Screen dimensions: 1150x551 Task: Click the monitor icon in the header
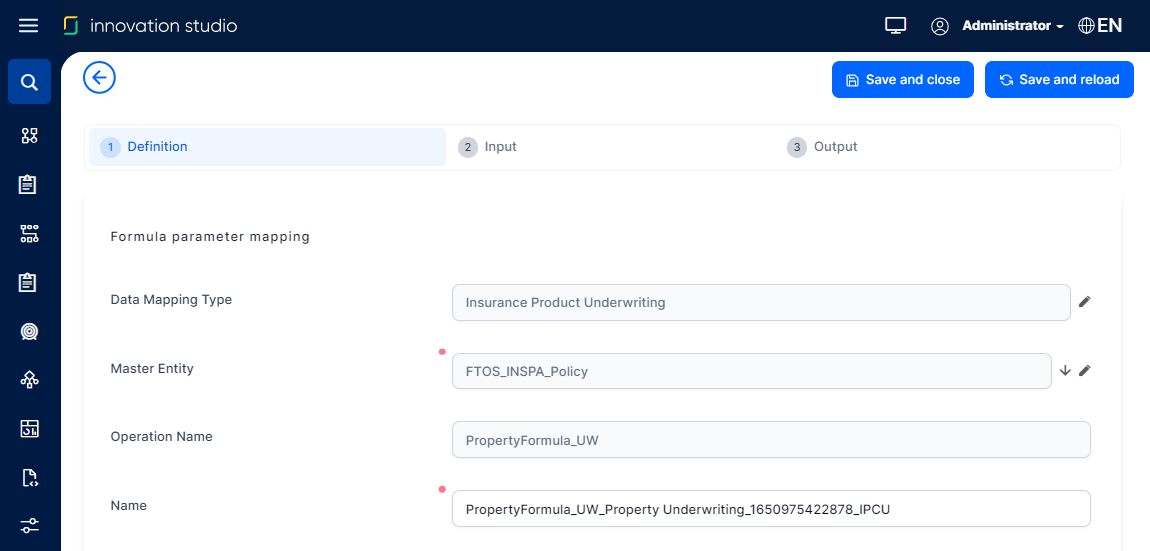[x=895, y=26]
